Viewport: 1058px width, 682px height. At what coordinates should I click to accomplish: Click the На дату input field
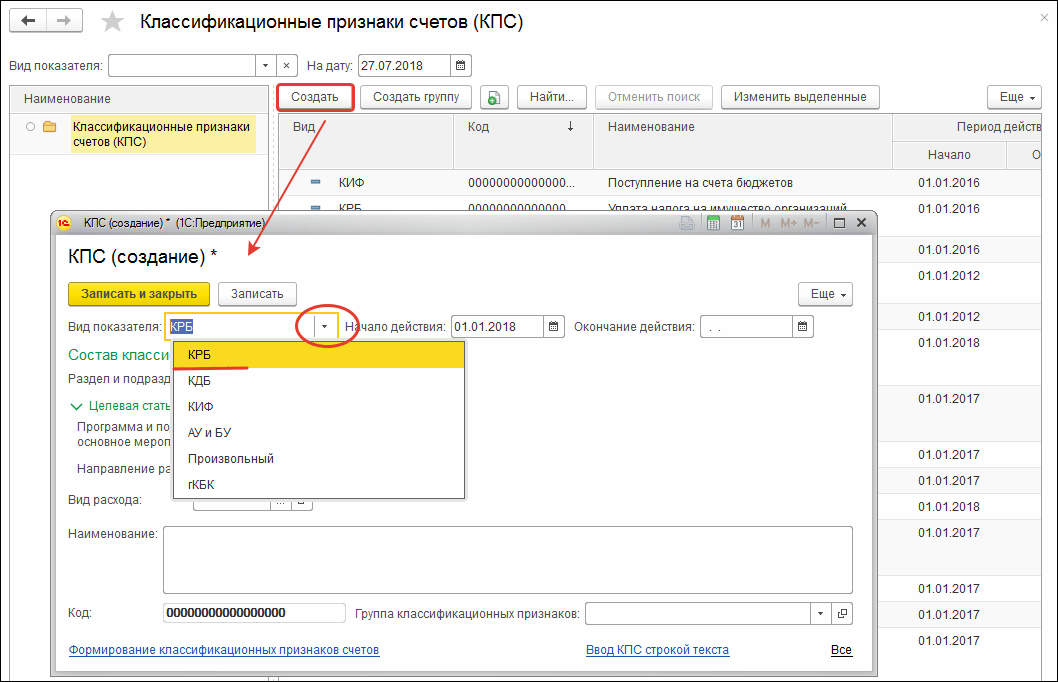click(x=404, y=65)
